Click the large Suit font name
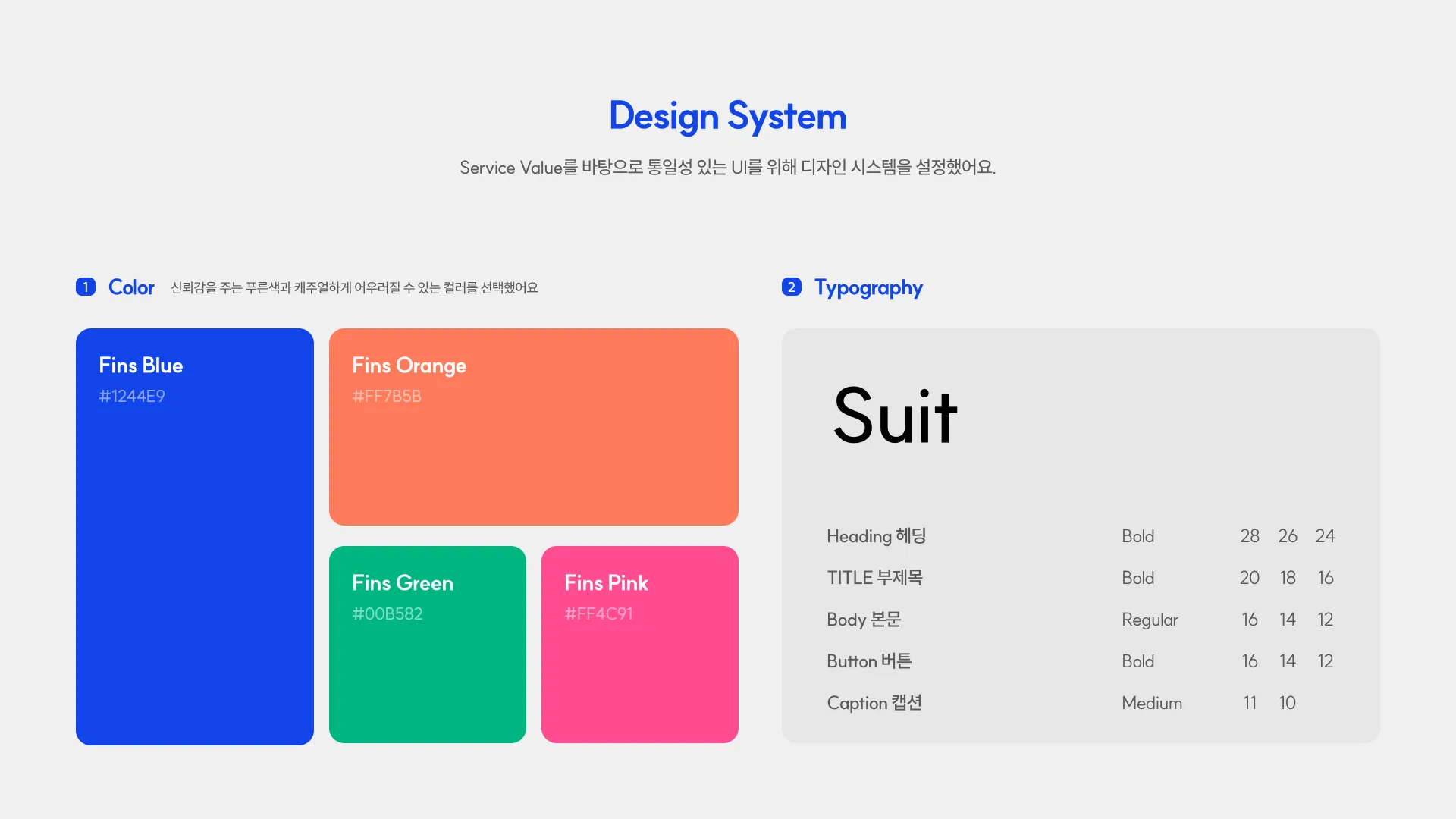The height and width of the screenshot is (819, 1456). [896, 416]
